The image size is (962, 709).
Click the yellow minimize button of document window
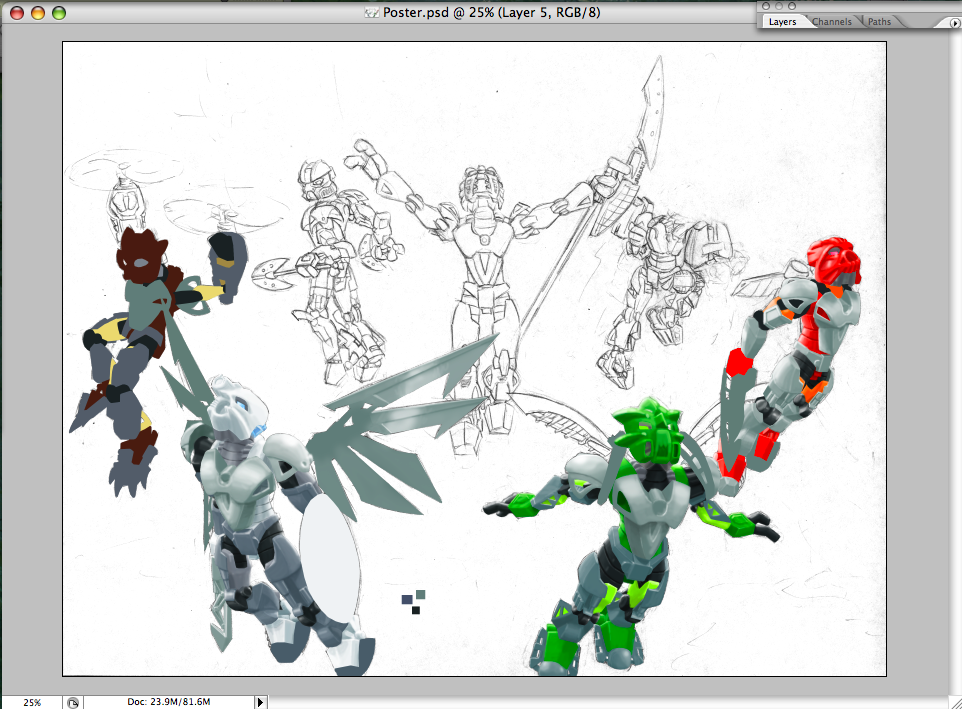tap(38, 13)
